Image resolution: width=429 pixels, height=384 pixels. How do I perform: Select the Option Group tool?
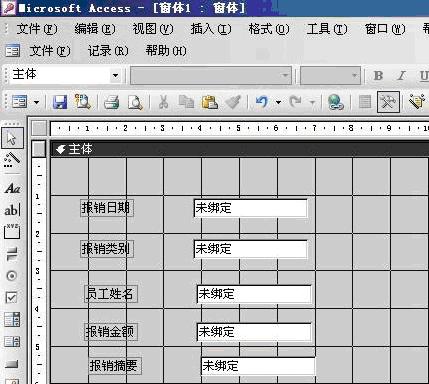[12, 231]
